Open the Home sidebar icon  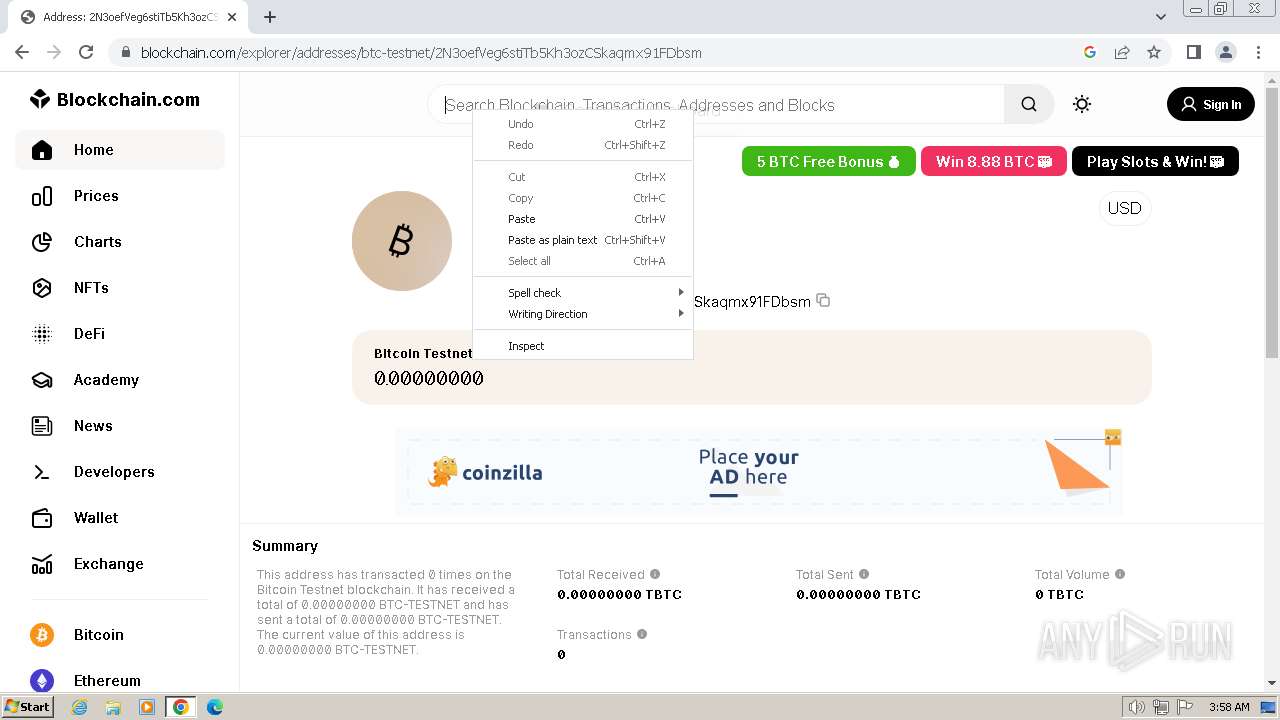(x=42, y=150)
